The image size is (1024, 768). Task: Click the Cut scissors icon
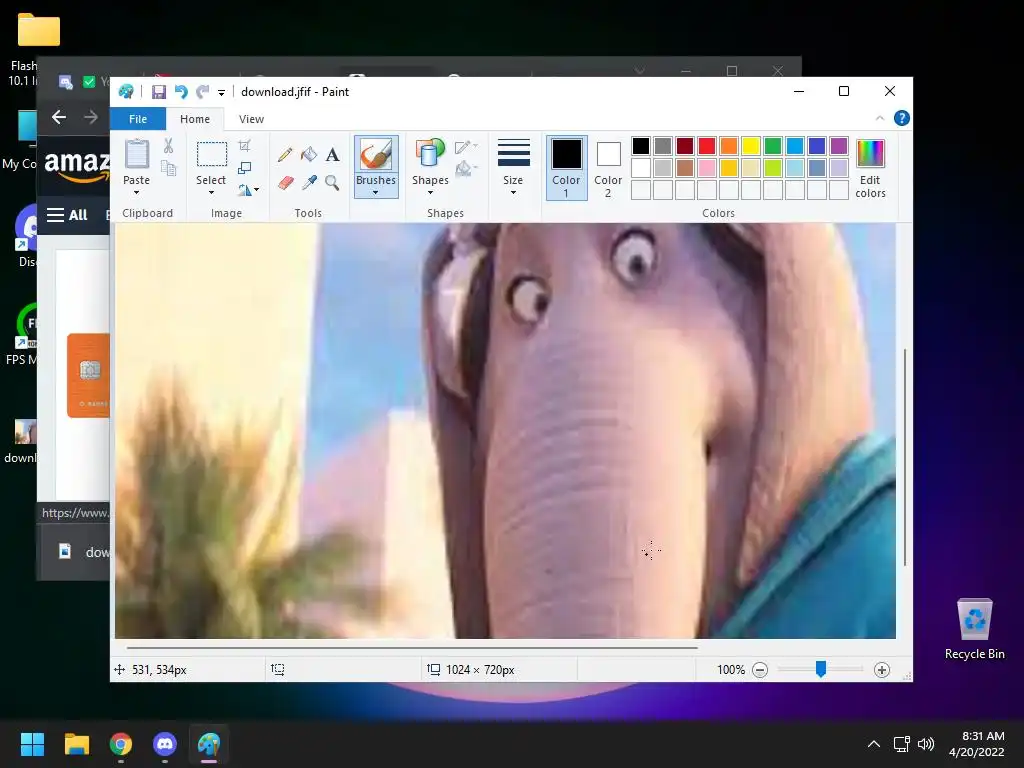coord(168,146)
